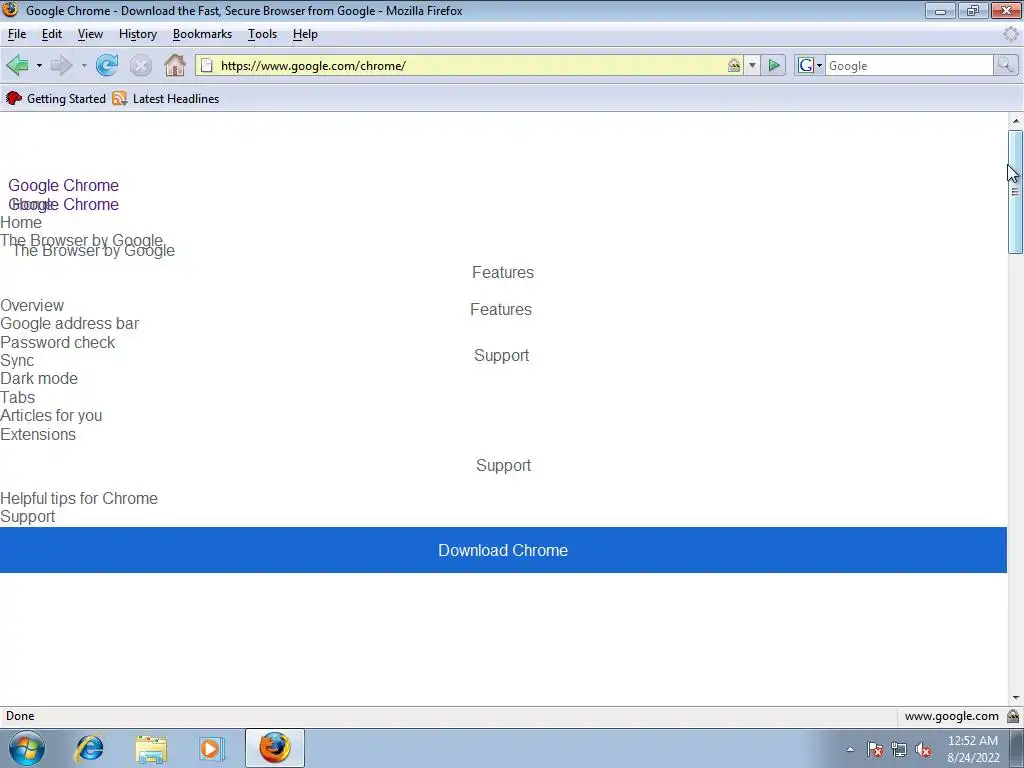
Task: Open the Windows Start orb
Action: click(27, 748)
